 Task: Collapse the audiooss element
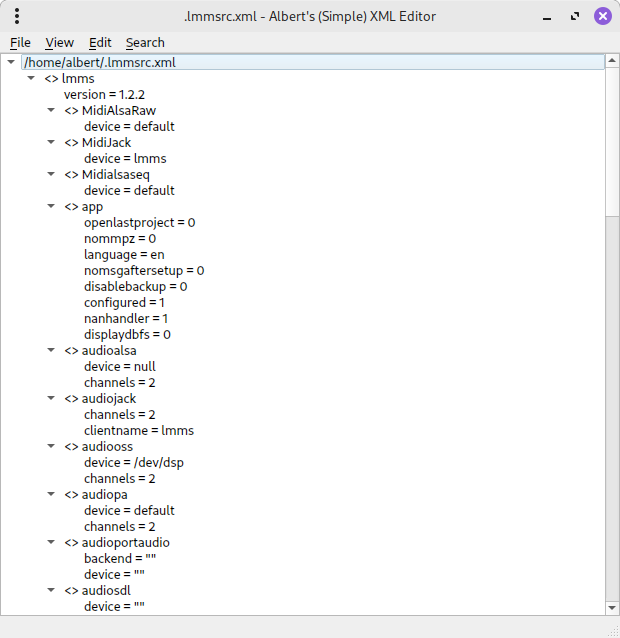click(x=51, y=446)
